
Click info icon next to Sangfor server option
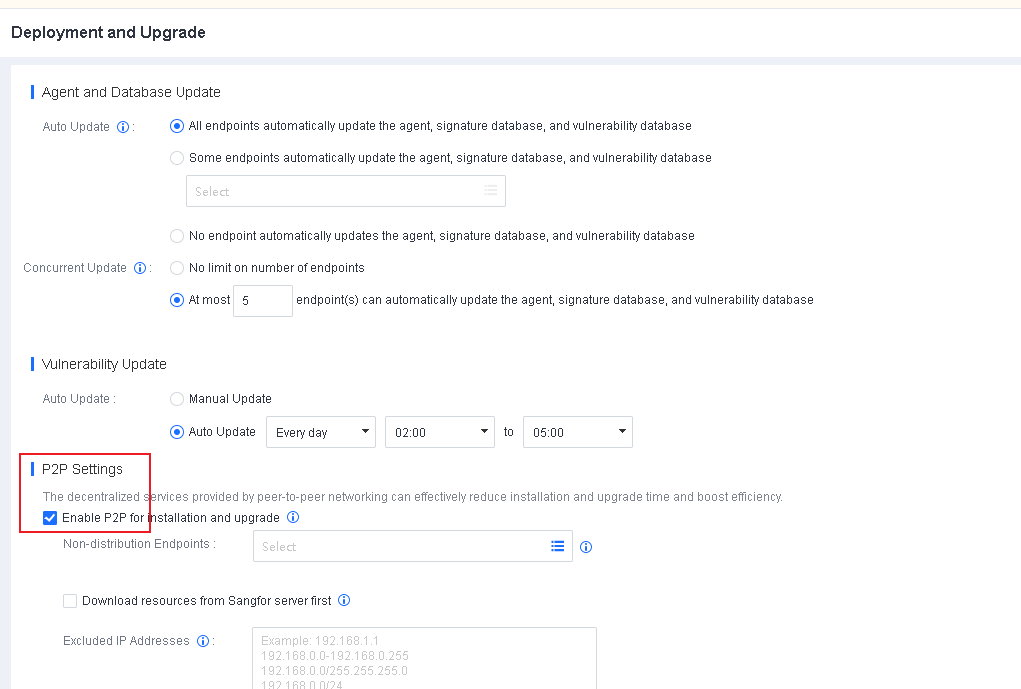[344, 601]
